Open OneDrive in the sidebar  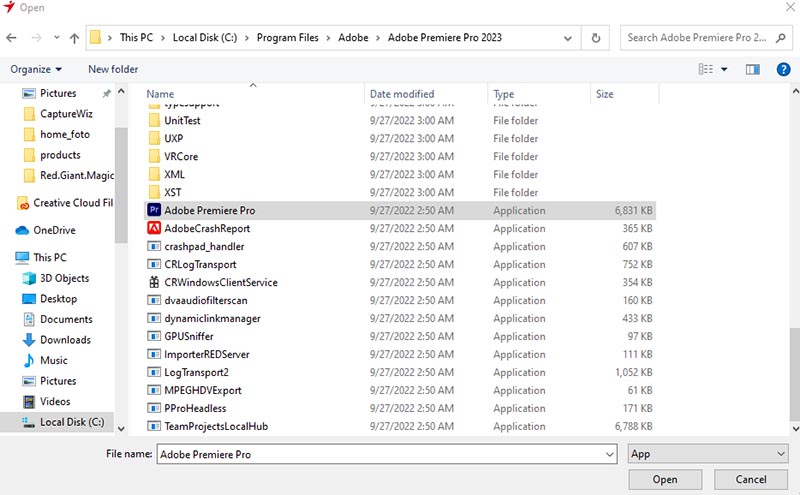coord(54,230)
